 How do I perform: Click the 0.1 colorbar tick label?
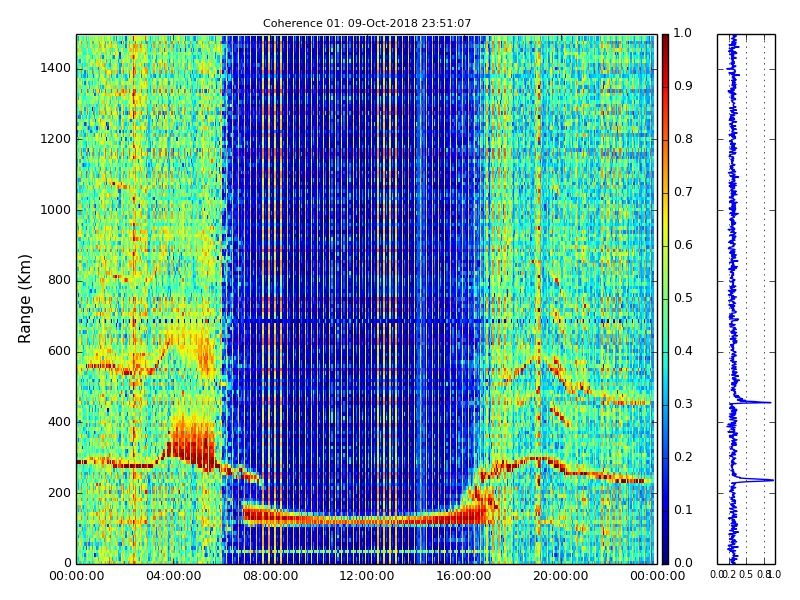[683, 510]
